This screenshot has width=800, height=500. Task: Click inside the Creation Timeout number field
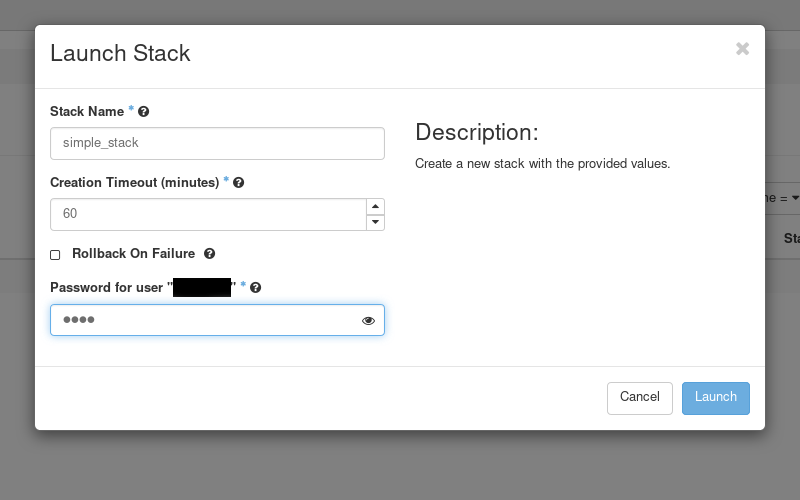pyautogui.click(x=207, y=214)
